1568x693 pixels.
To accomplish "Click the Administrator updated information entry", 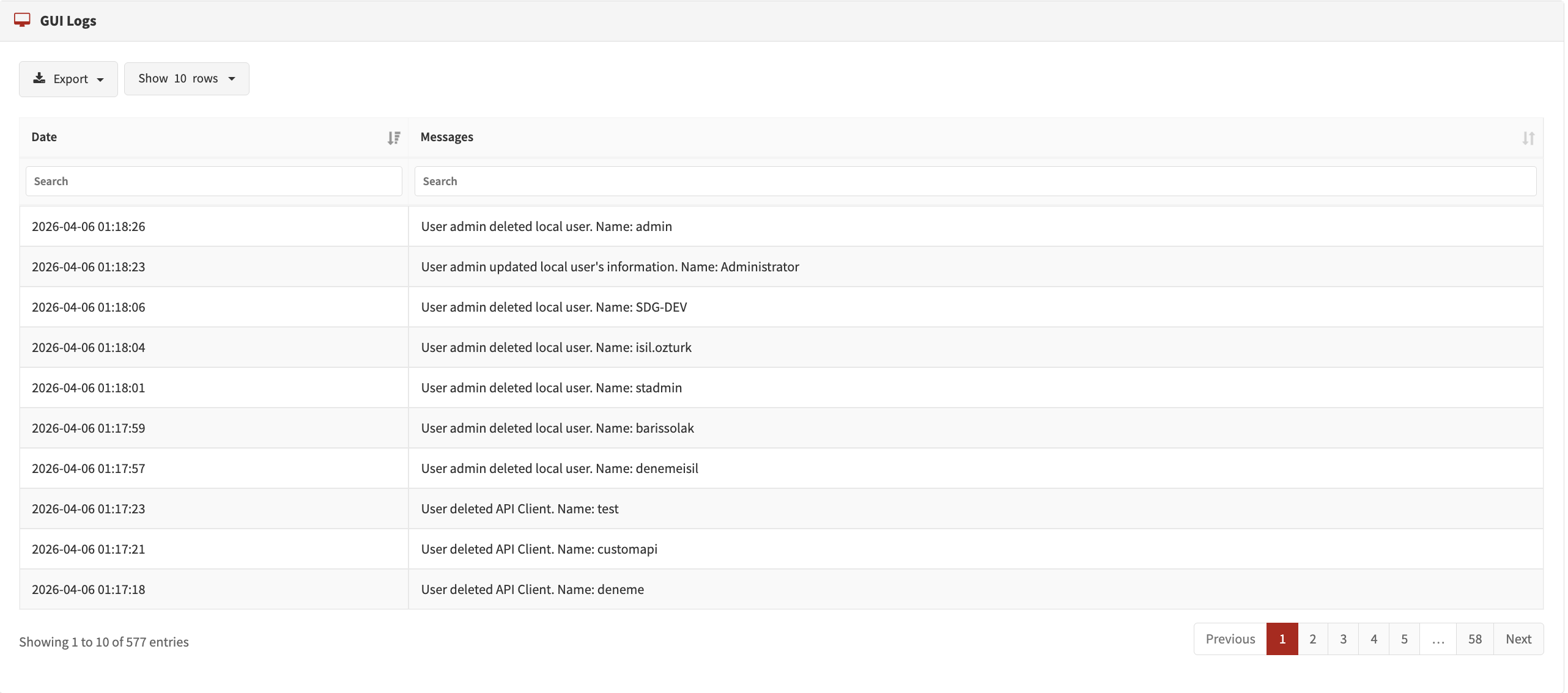I will 610,267.
